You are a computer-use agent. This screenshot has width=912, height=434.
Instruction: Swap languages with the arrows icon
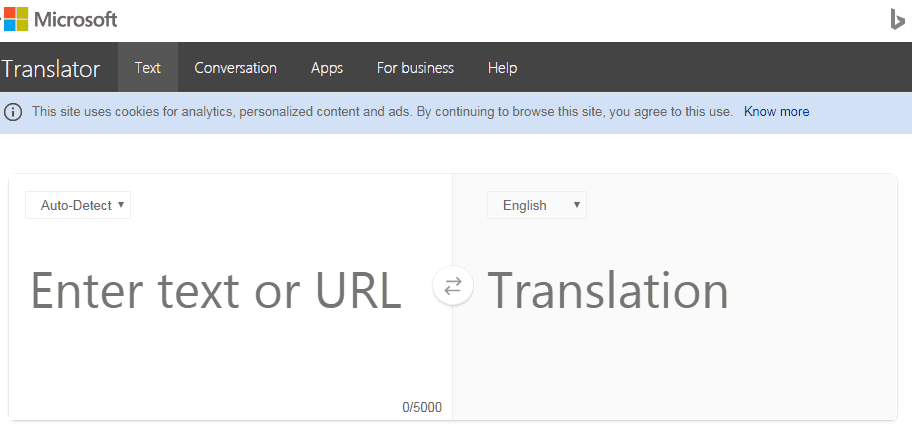pos(453,286)
